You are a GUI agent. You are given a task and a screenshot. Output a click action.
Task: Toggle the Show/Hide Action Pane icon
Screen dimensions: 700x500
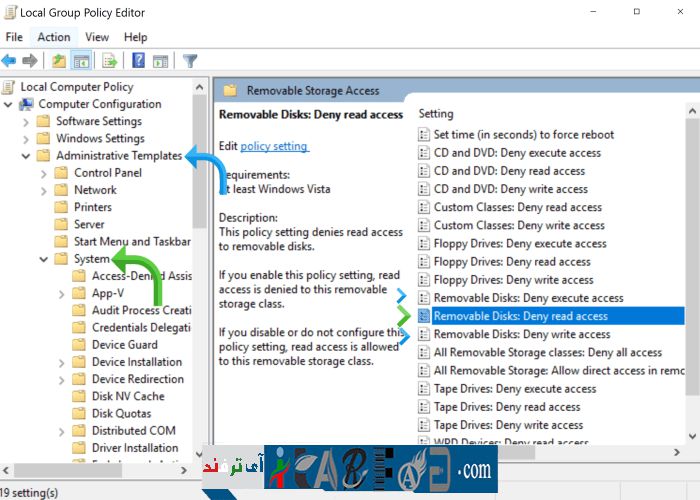click(160, 61)
